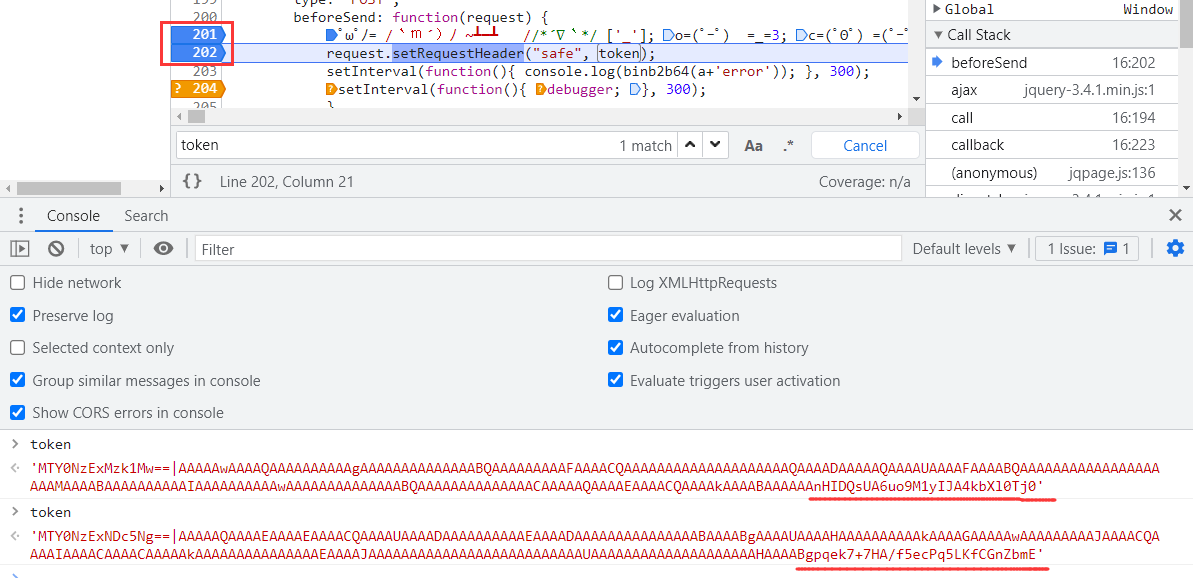Select the Console tab
1193x578 pixels.
click(x=73, y=216)
